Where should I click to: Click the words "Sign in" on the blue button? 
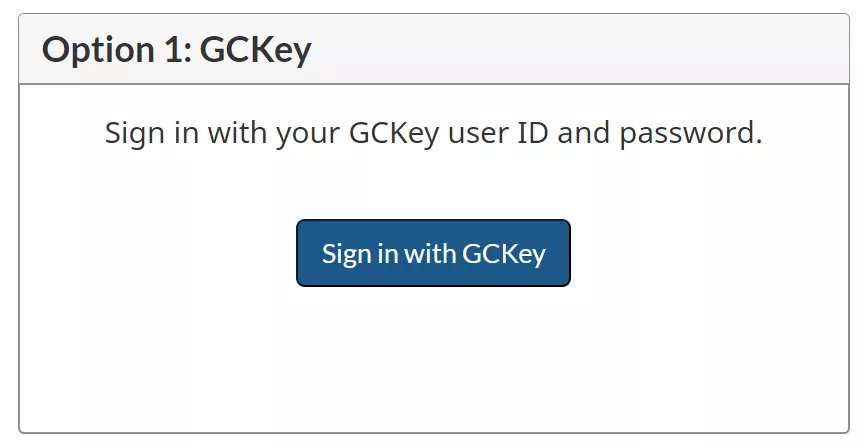coord(358,254)
